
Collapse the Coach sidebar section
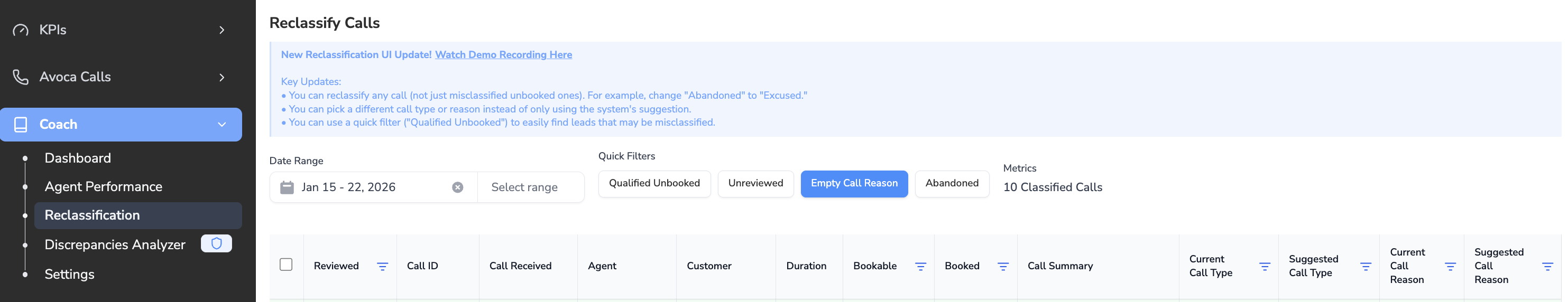pos(222,125)
